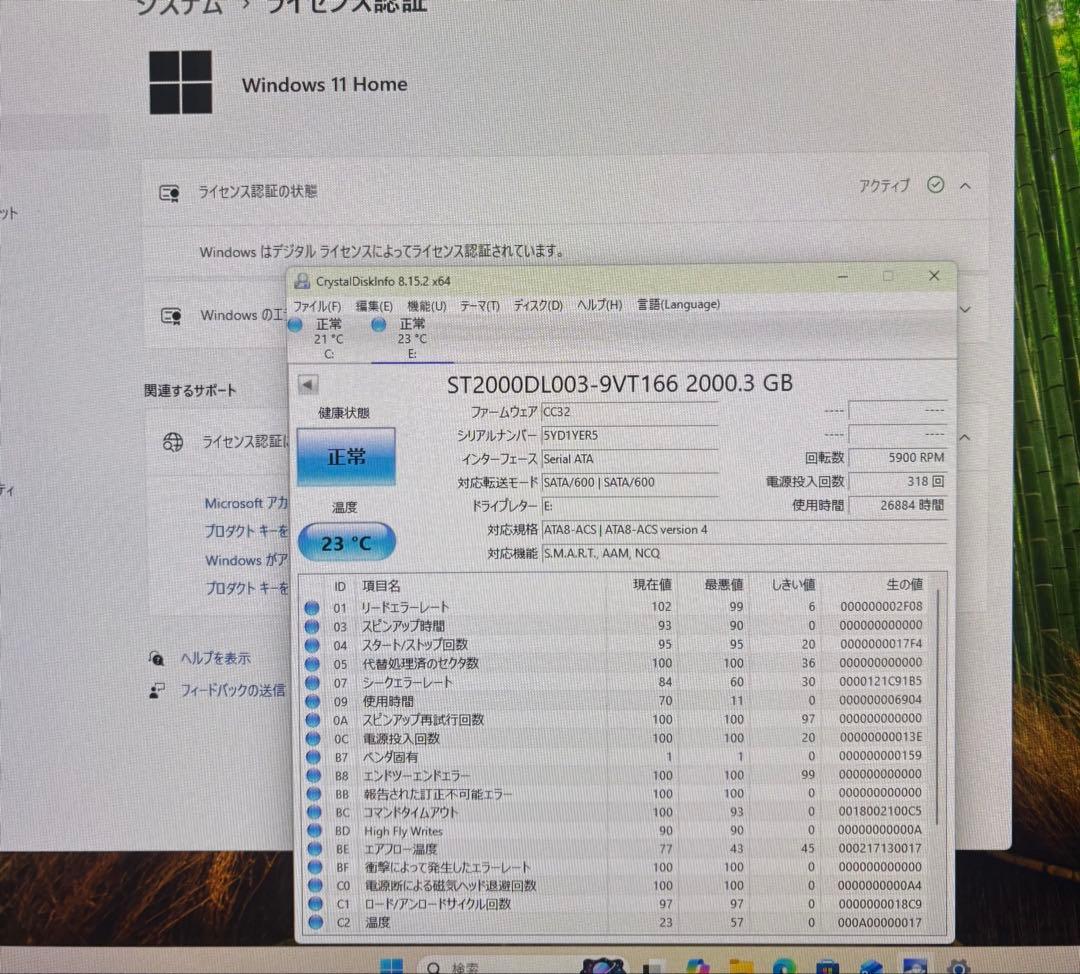
Task: Open File Explorer folder icon on taskbar
Action: [741, 966]
